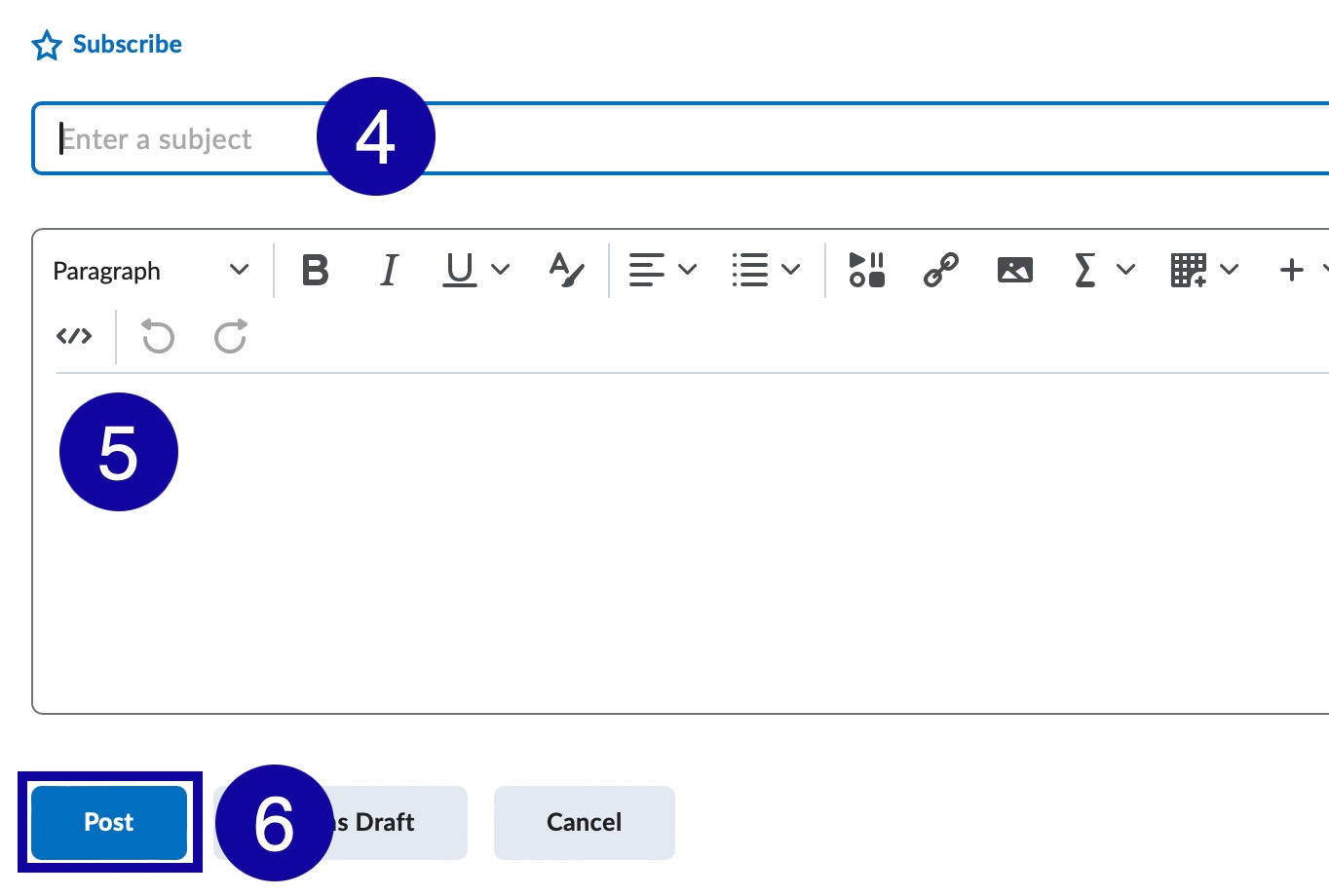Click the insert table icon
1329x896 pixels.
tap(1189, 270)
